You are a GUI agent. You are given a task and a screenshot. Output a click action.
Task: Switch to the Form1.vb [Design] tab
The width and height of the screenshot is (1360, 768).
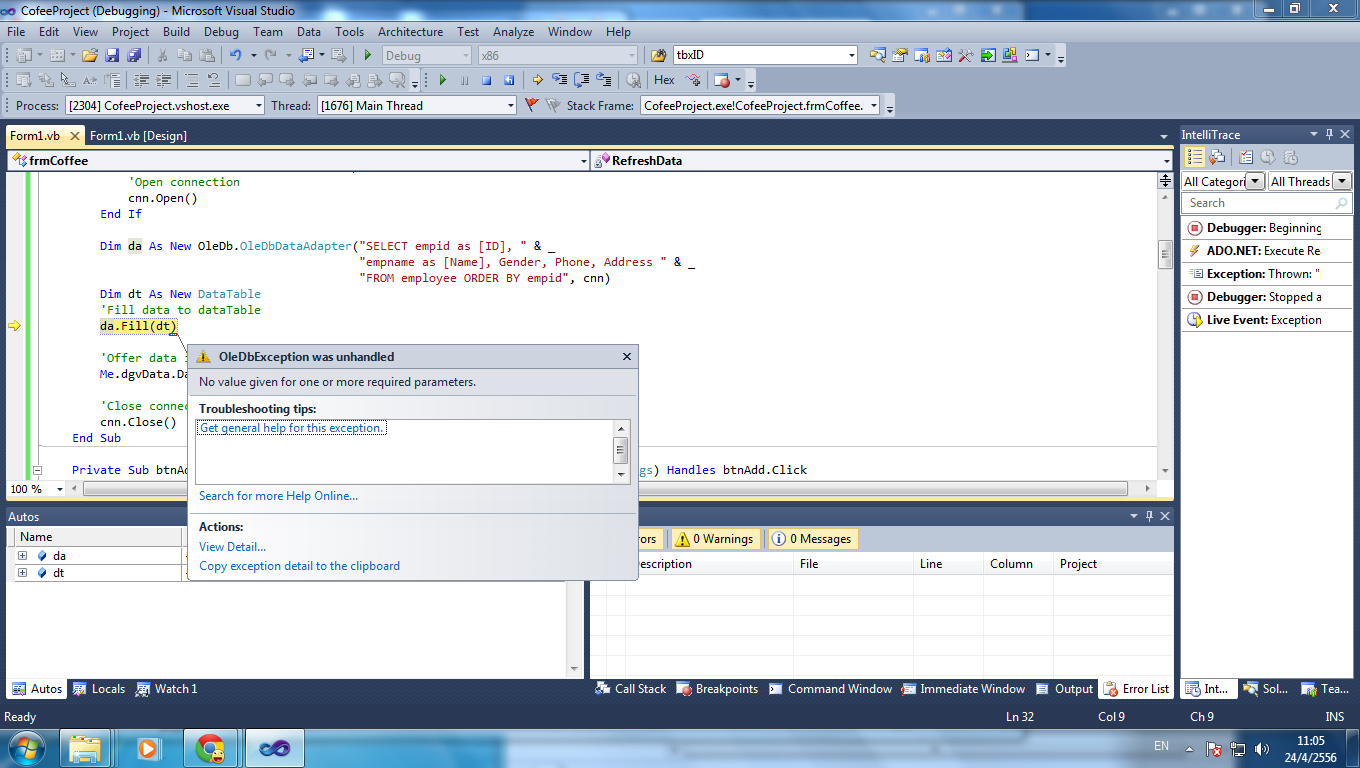138,136
